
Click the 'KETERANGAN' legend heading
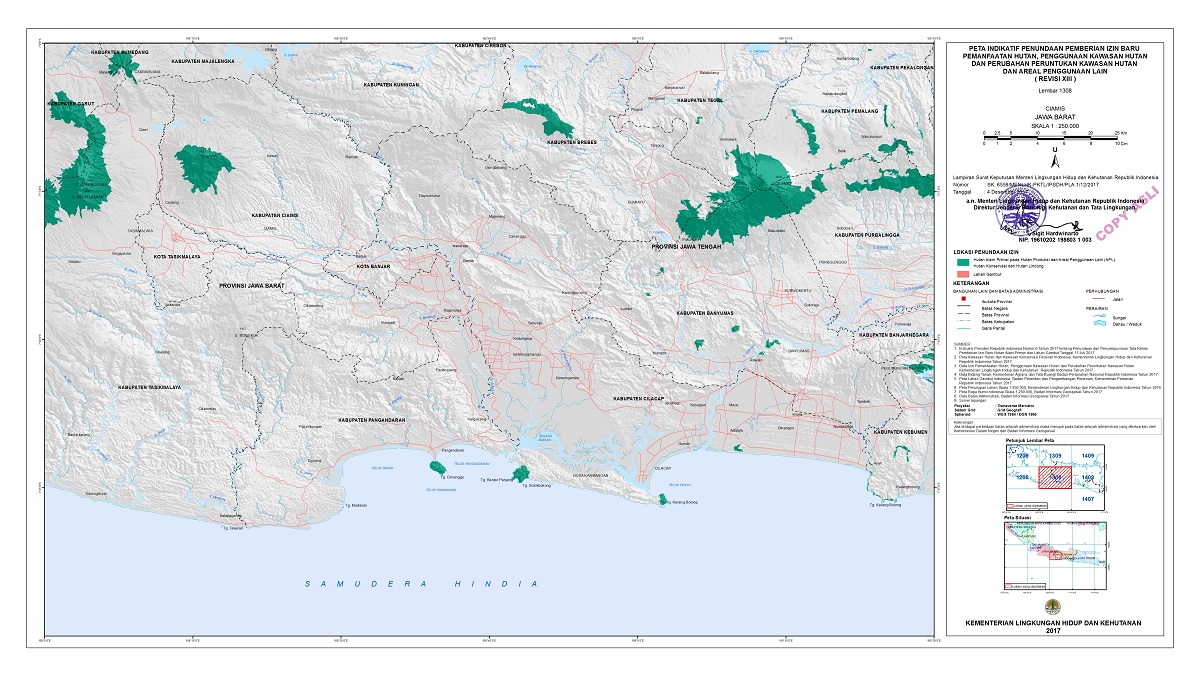tap(971, 283)
